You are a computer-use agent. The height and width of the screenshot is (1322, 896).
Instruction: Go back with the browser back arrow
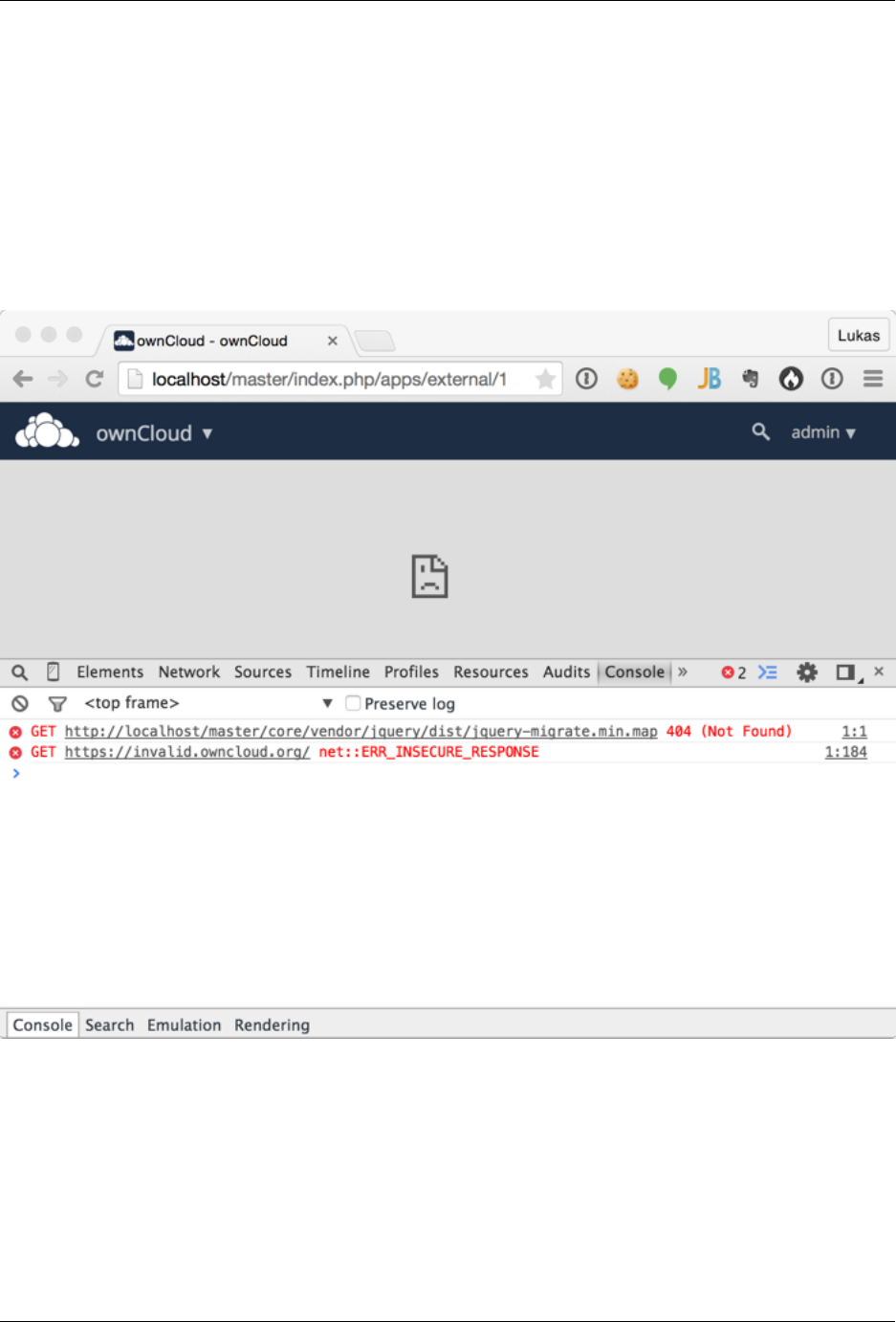coord(23,379)
